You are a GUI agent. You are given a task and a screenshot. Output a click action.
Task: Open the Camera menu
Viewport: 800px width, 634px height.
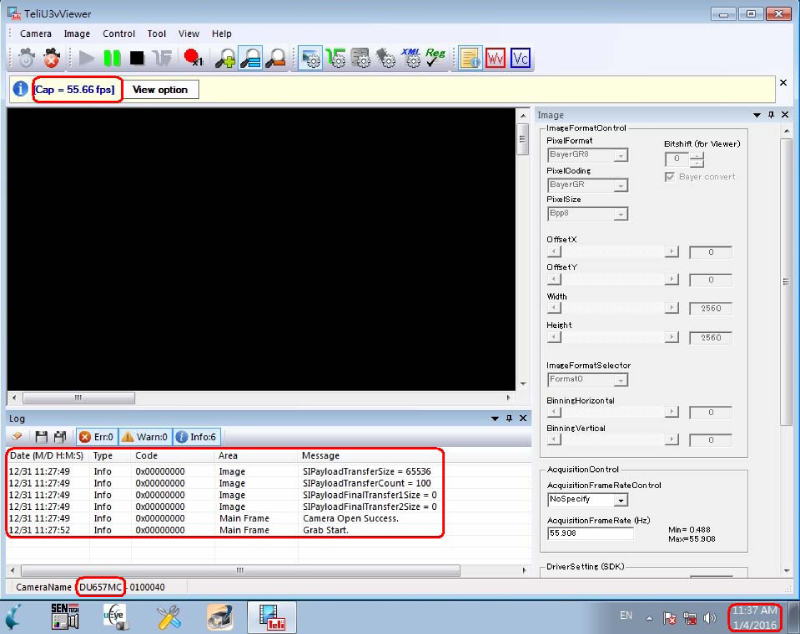[36, 33]
